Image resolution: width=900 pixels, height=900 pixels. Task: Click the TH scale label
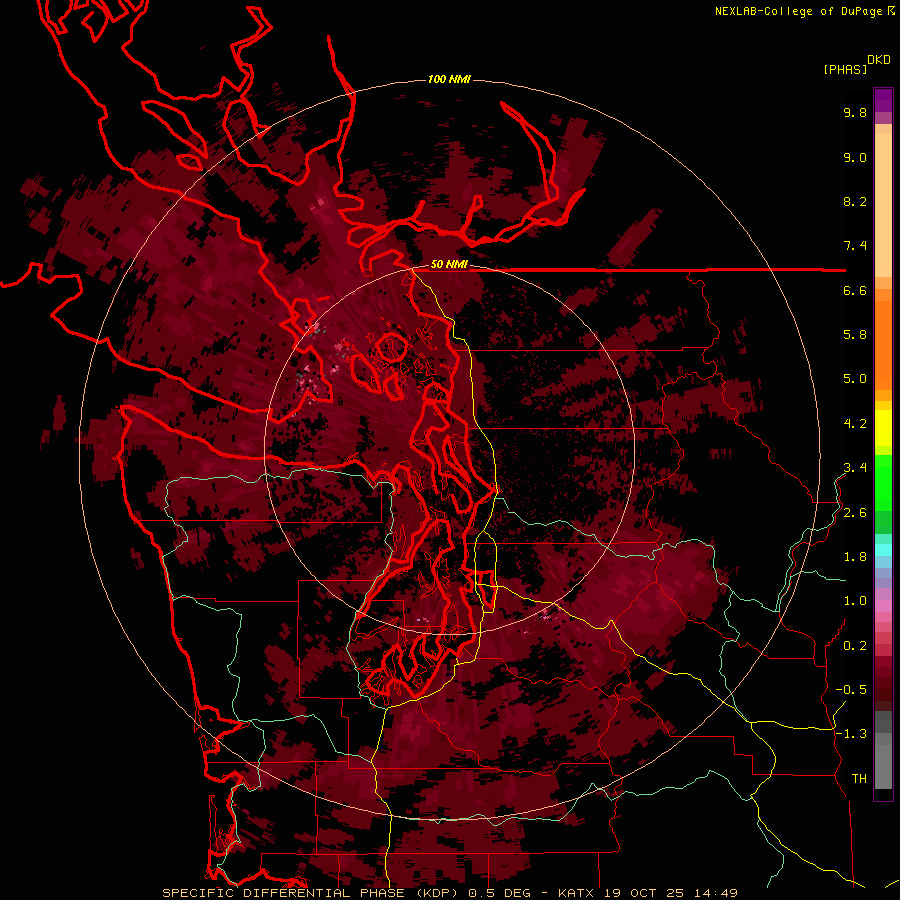(x=859, y=779)
